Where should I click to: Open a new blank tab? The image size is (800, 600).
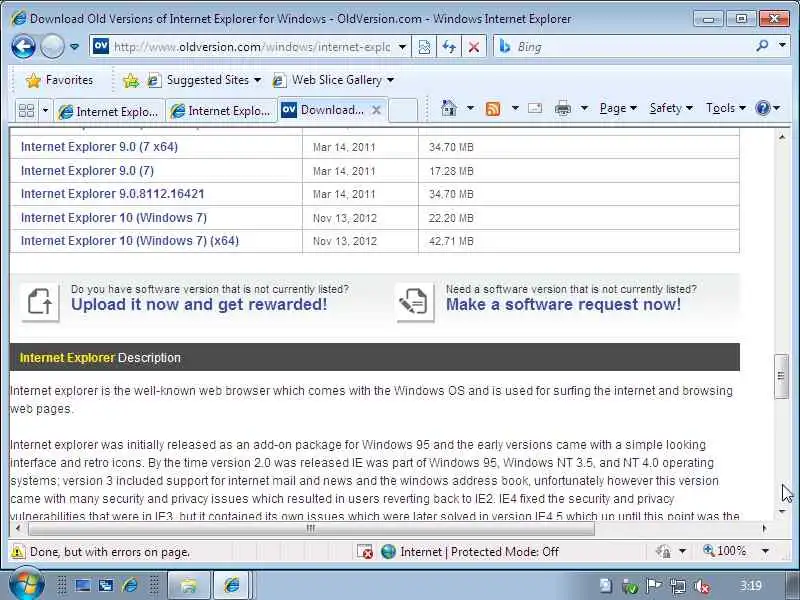click(403, 110)
